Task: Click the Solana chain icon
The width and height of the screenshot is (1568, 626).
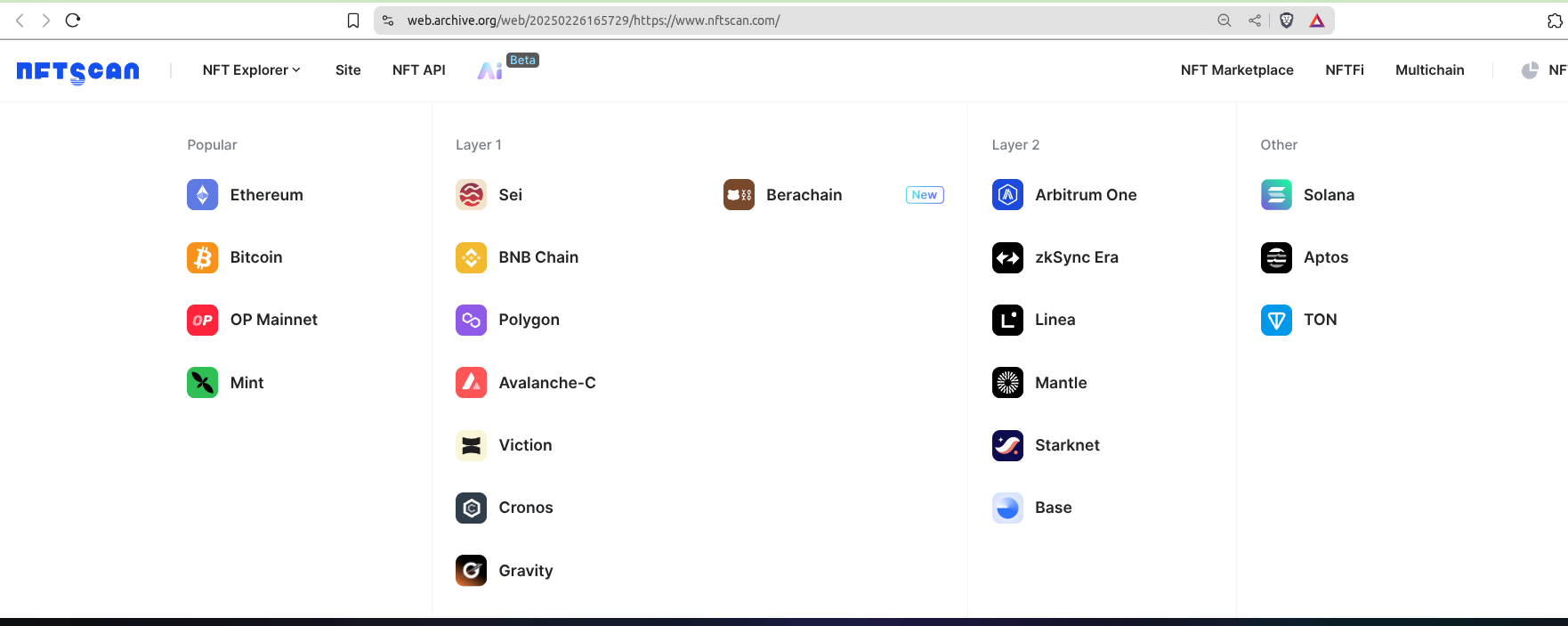Action: tap(1276, 195)
